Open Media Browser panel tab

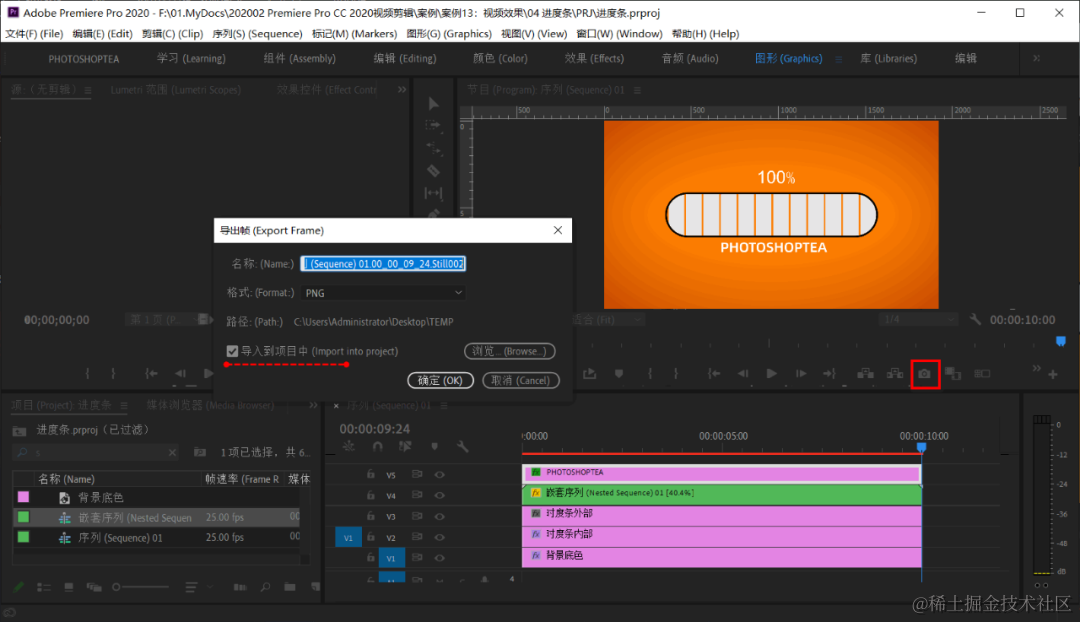point(210,405)
